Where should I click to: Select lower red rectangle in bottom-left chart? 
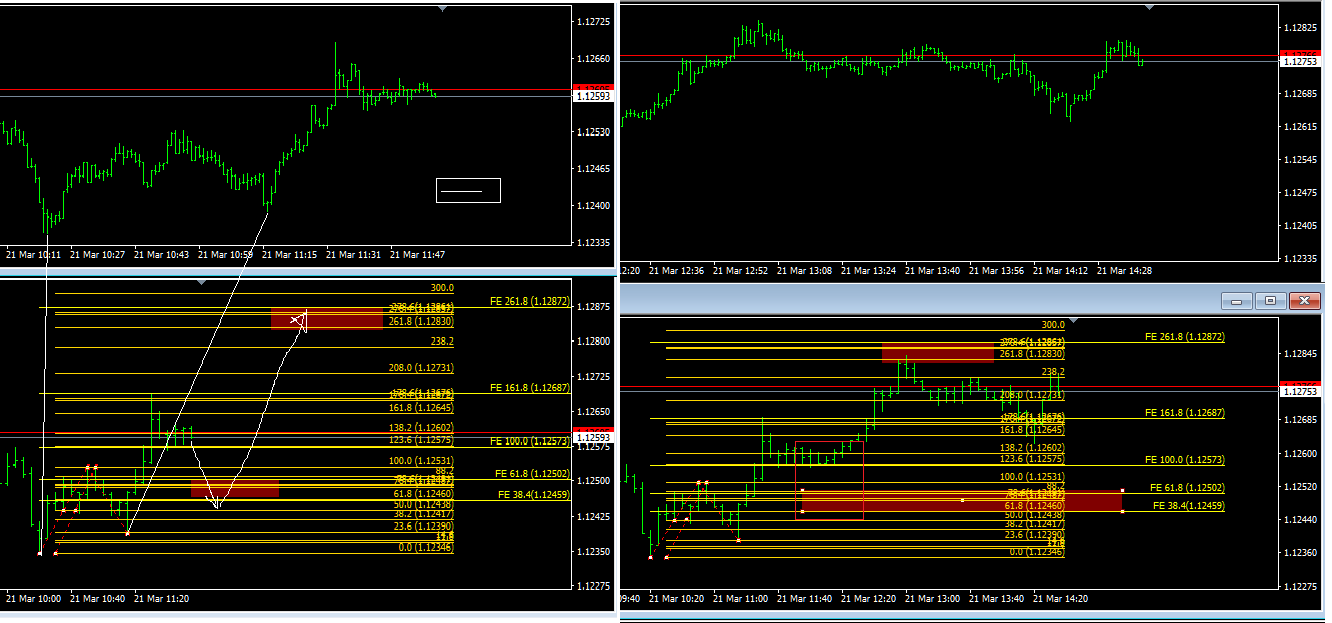tap(235, 488)
